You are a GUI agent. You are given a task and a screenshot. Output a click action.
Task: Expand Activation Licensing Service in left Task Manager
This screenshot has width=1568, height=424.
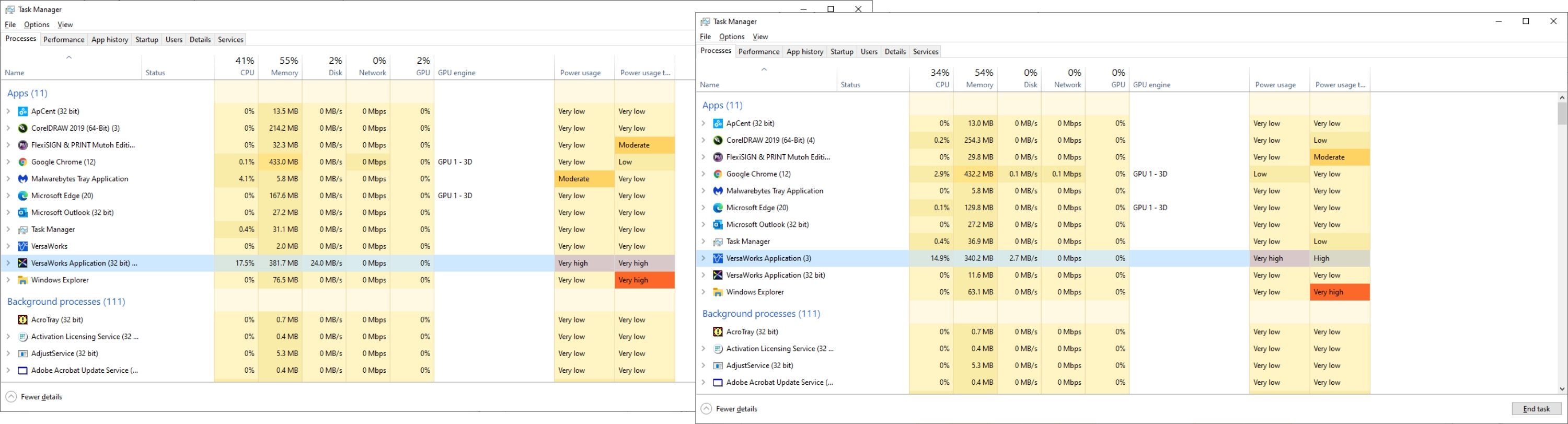8,337
